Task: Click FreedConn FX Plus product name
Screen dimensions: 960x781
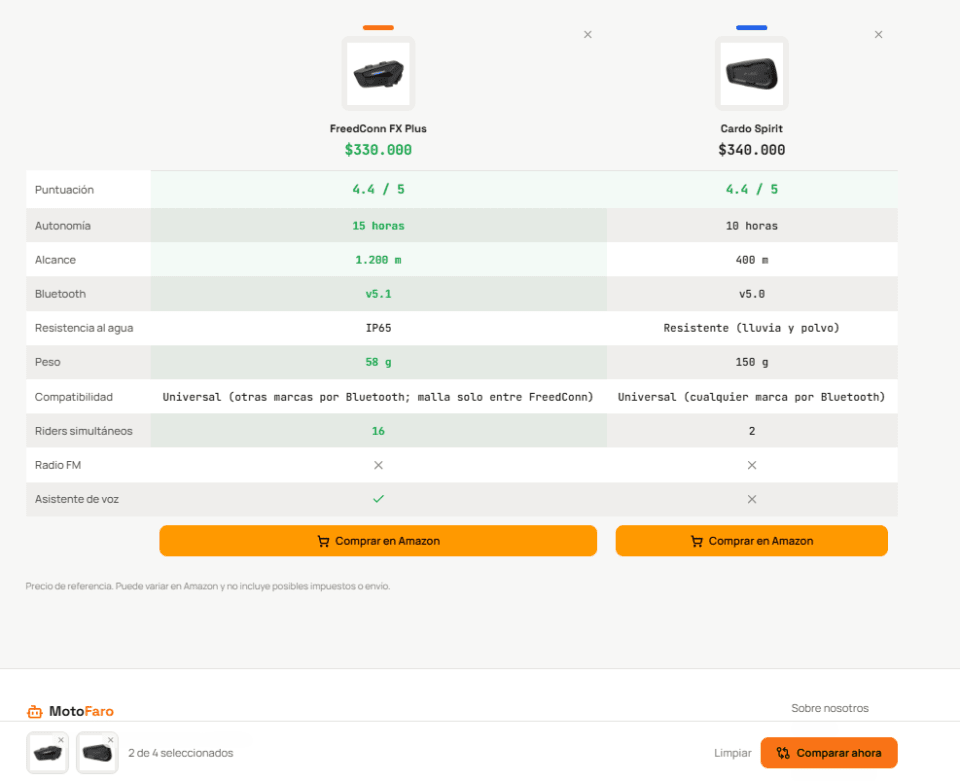Action: 378,129
